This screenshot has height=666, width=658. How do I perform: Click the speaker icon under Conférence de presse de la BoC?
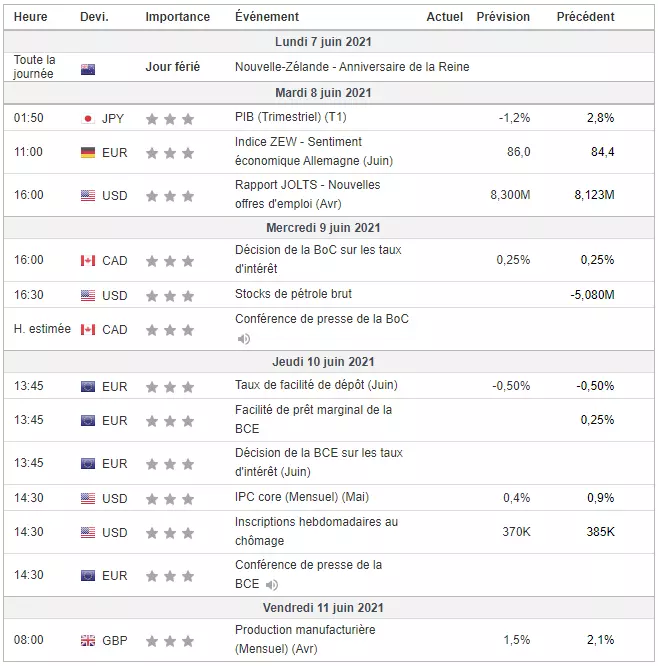click(244, 339)
